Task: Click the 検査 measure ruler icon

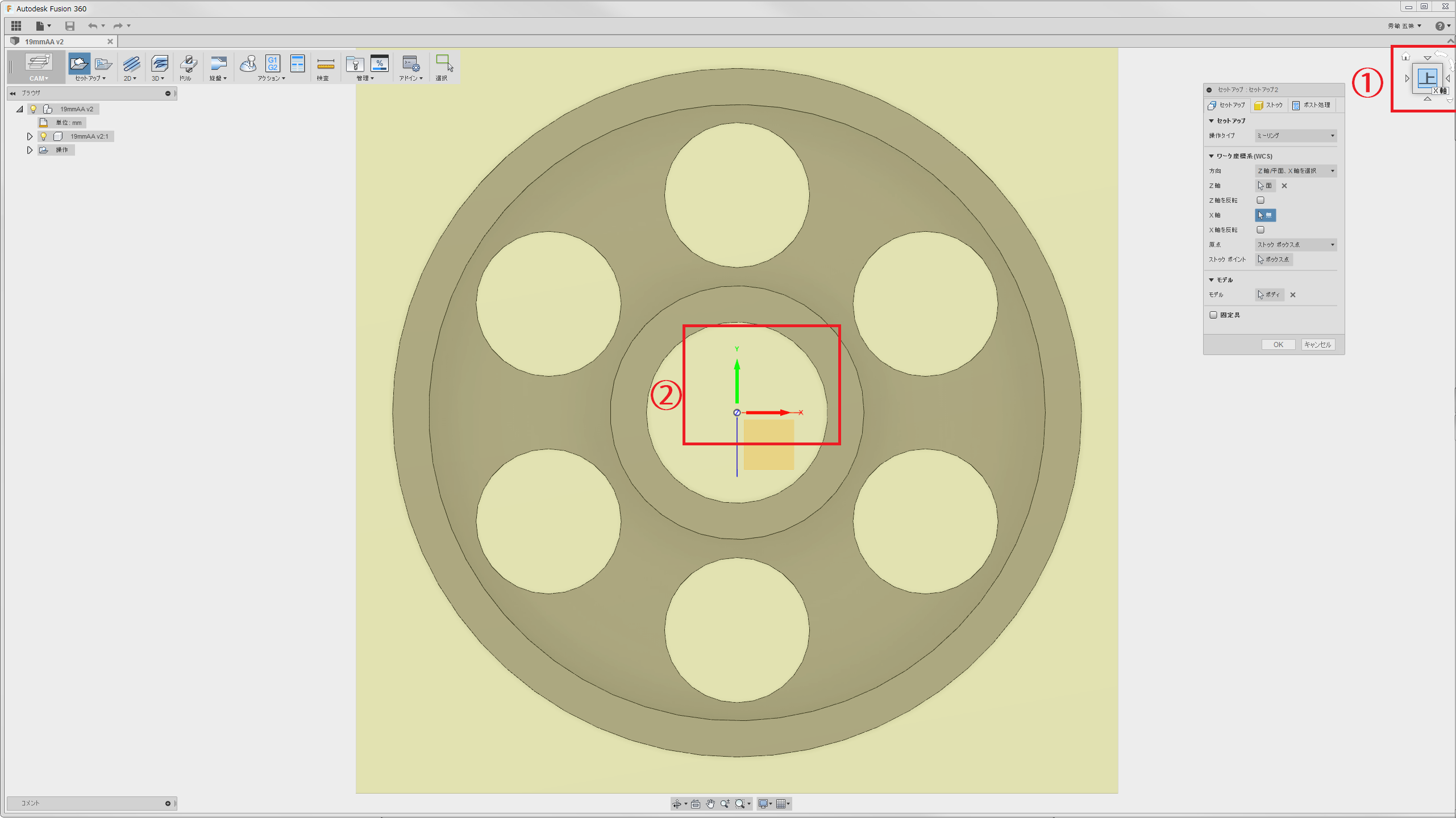Action: [x=325, y=64]
